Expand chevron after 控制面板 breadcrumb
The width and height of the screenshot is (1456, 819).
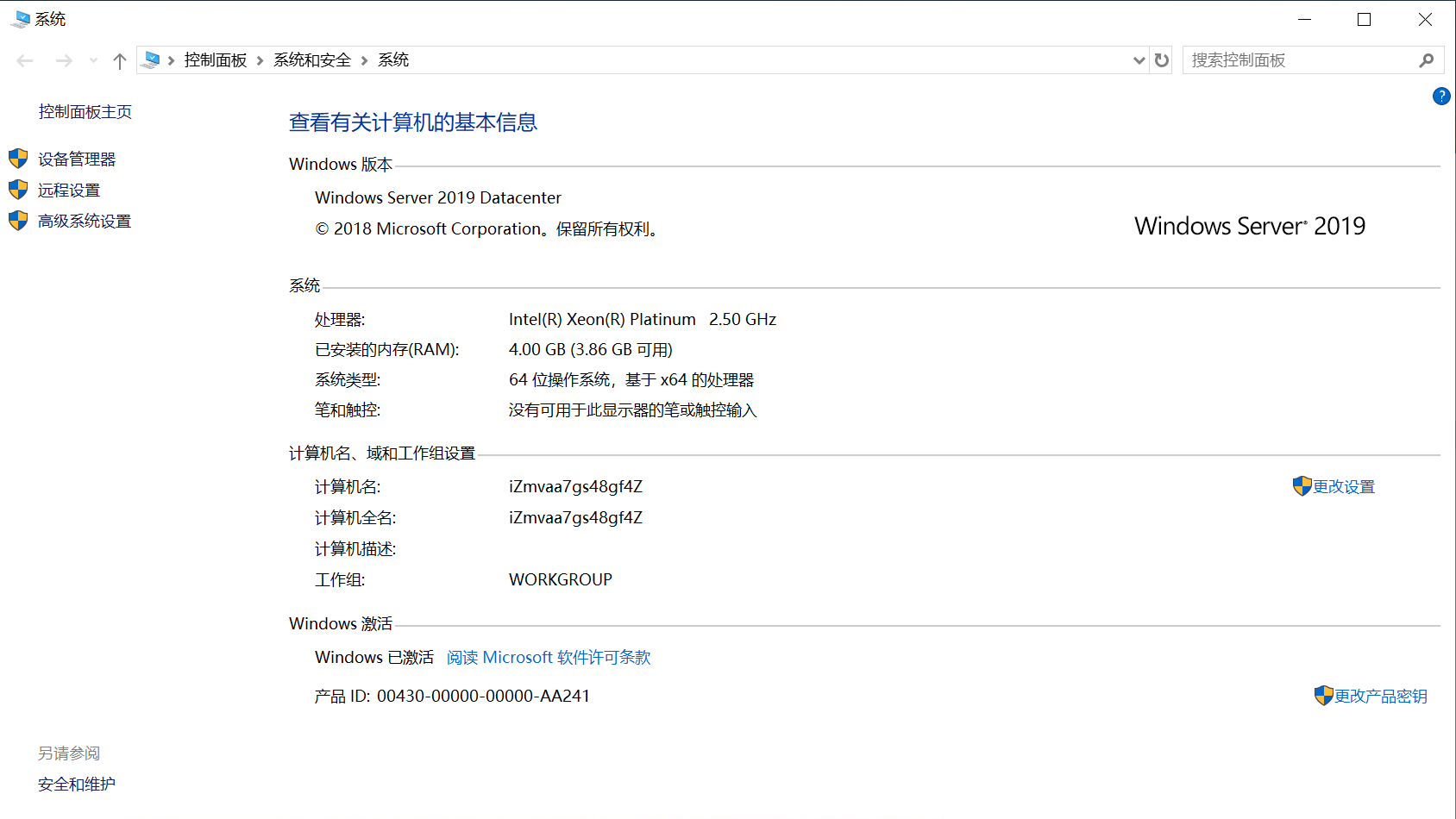click(x=260, y=60)
